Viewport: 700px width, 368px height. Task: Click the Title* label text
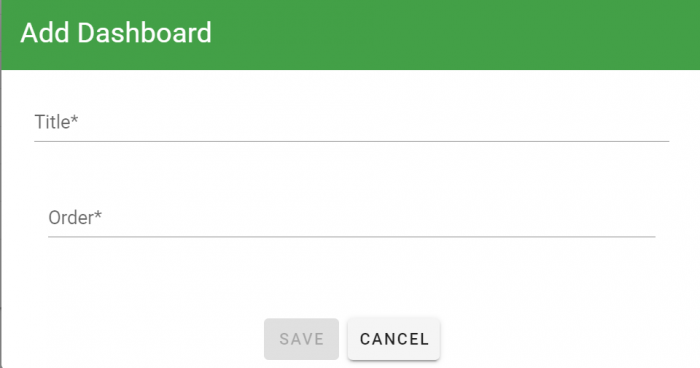(56, 122)
